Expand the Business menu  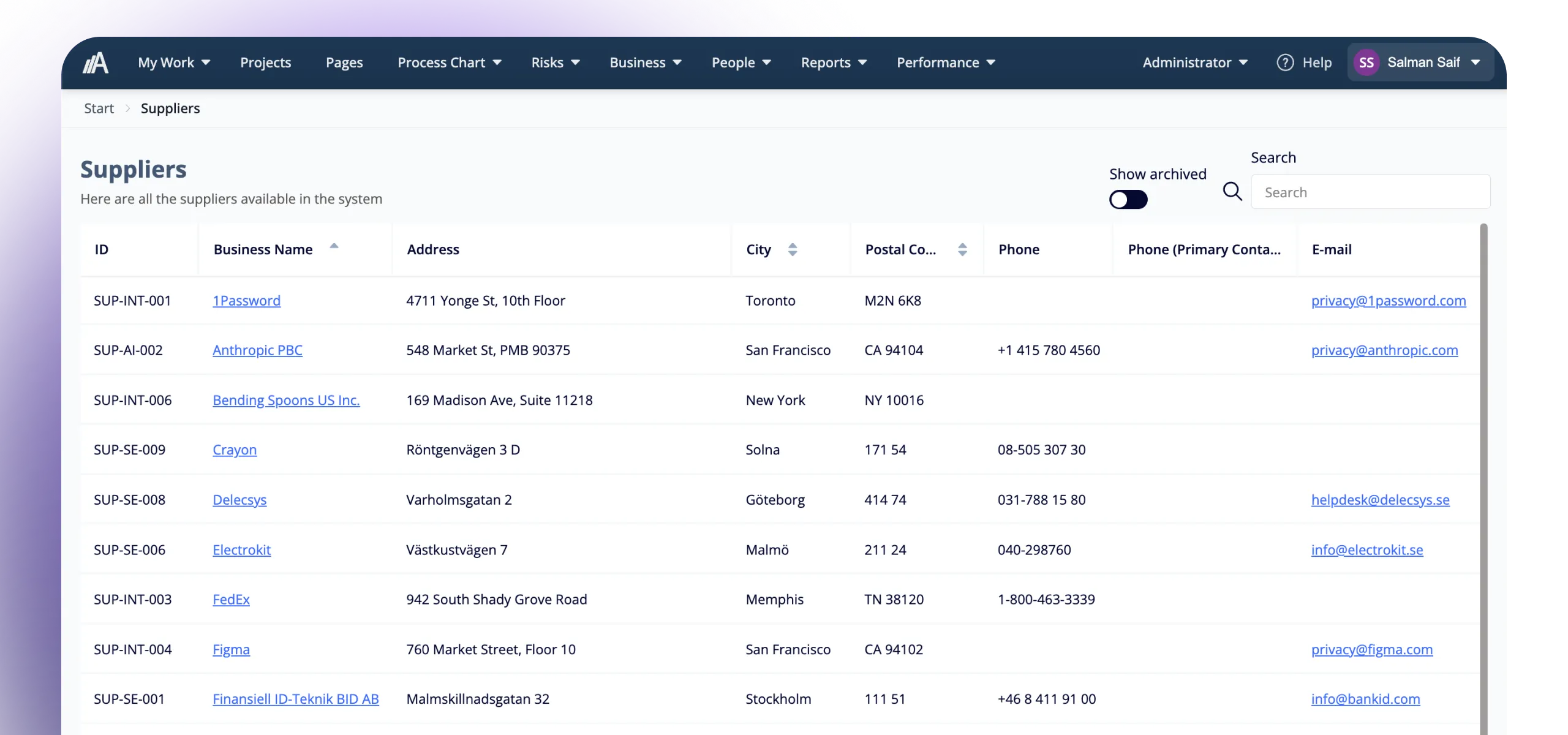[x=646, y=62]
